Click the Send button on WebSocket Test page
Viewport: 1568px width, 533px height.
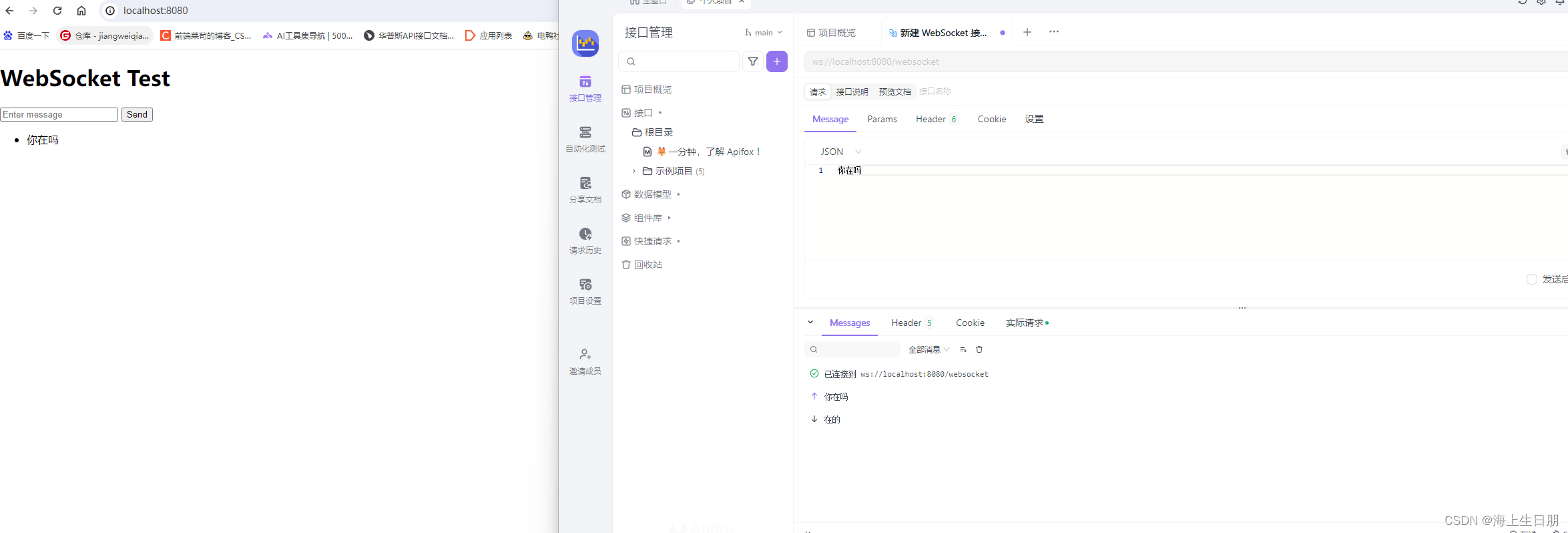(x=137, y=114)
